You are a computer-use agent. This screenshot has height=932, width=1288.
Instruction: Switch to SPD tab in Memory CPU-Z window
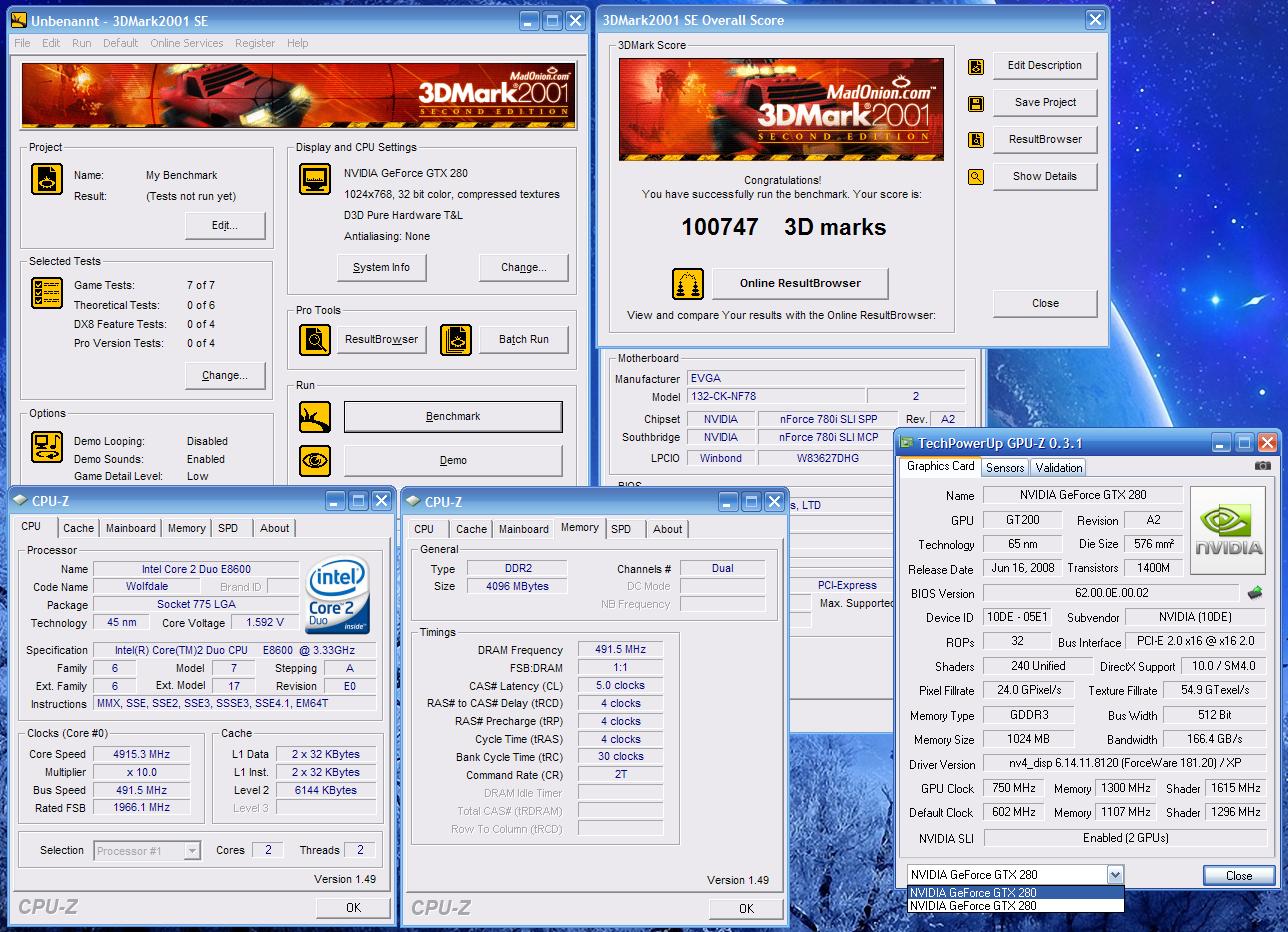[621, 529]
